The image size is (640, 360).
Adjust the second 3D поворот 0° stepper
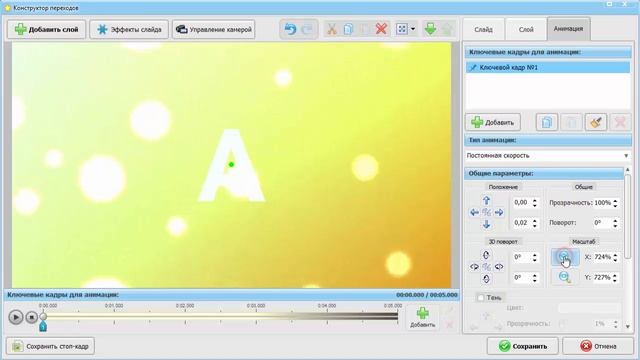pos(535,278)
